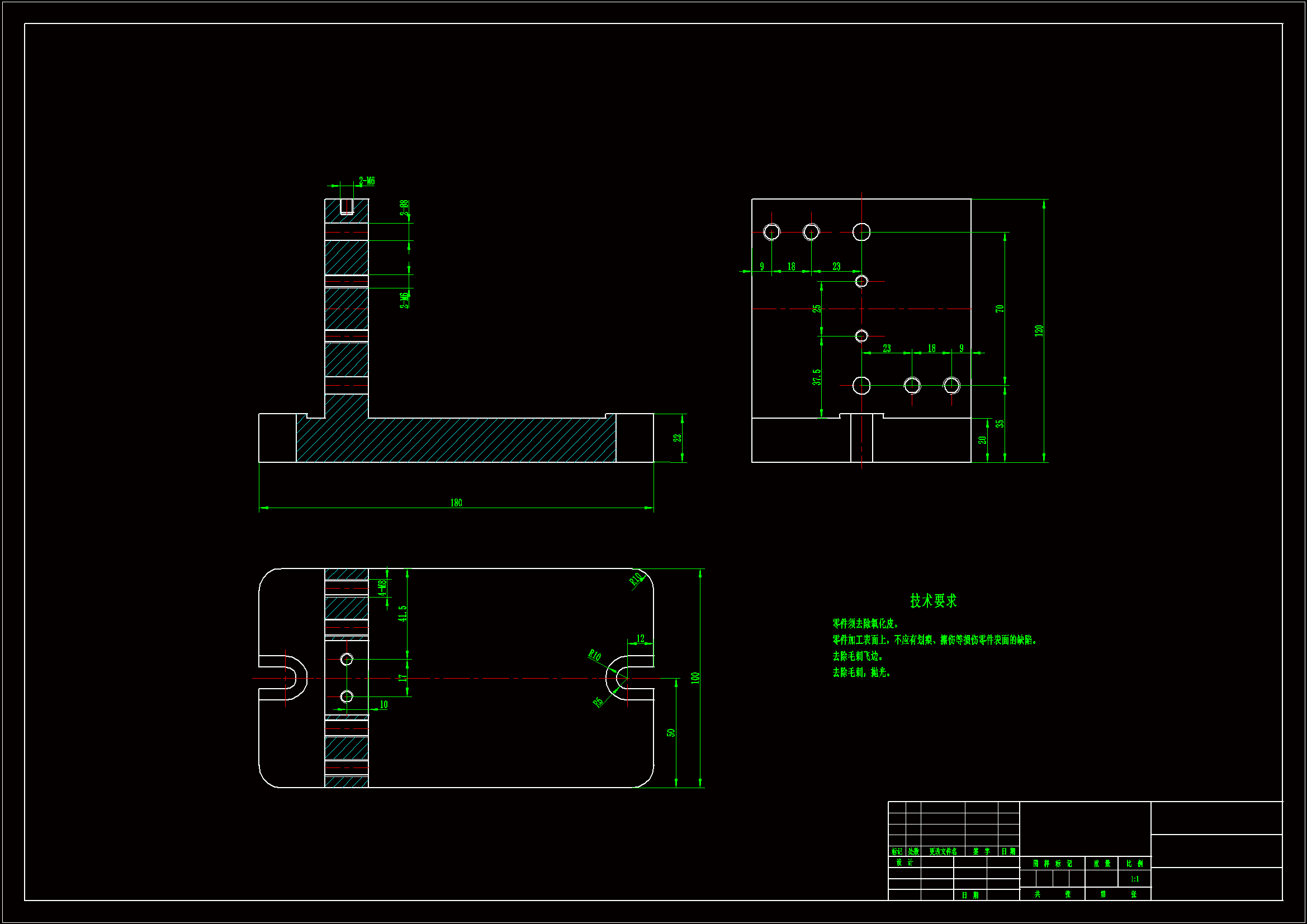Click the 零件须去除氧化皮 requirement line
The width and height of the screenshot is (1307, 924).
(x=865, y=624)
